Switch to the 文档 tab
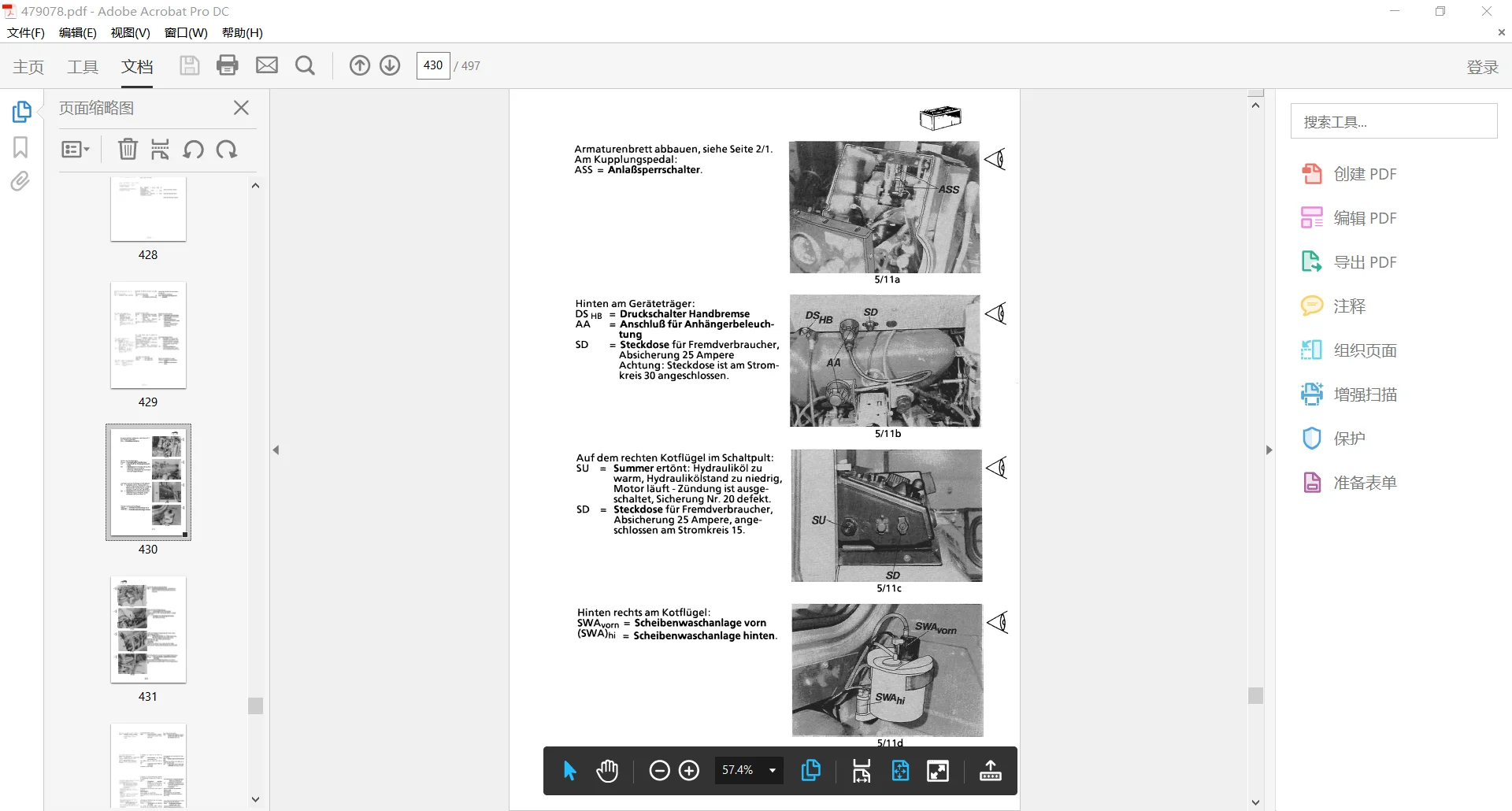 point(137,67)
